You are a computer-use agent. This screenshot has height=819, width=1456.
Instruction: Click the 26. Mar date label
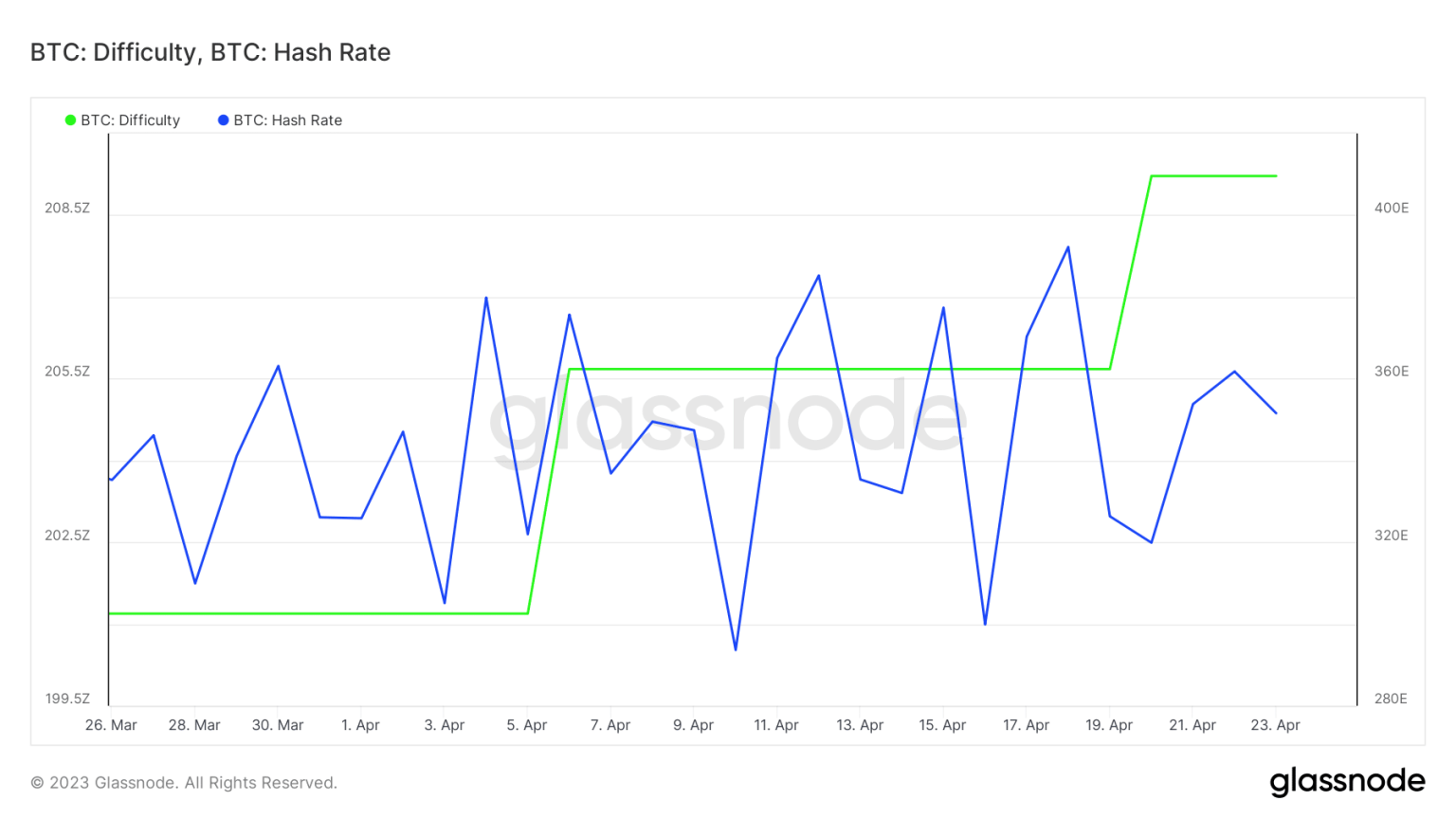111,725
